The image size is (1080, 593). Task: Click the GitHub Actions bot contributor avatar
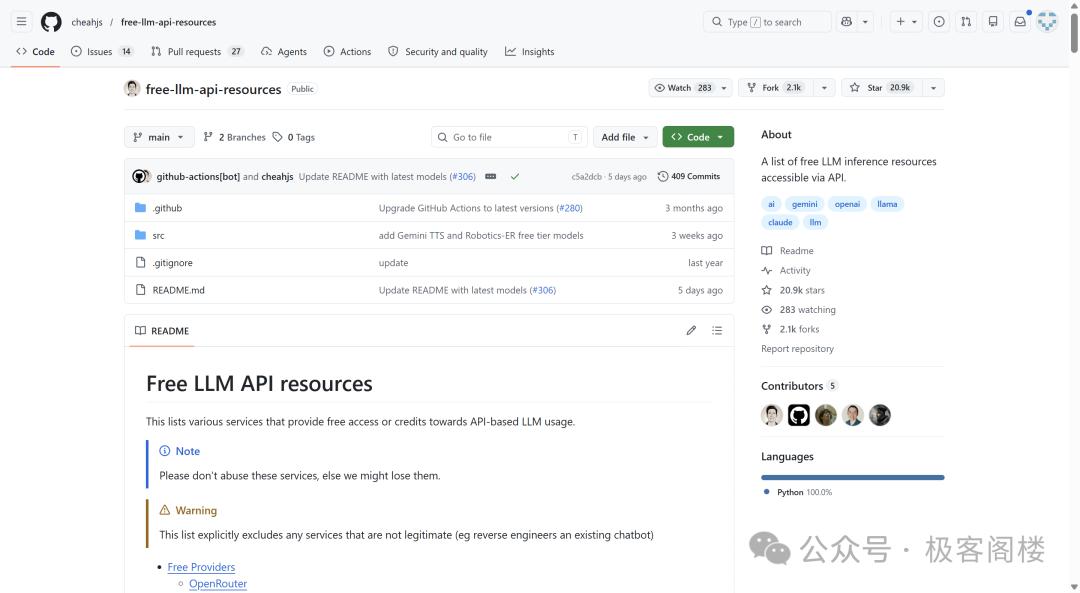pos(799,415)
